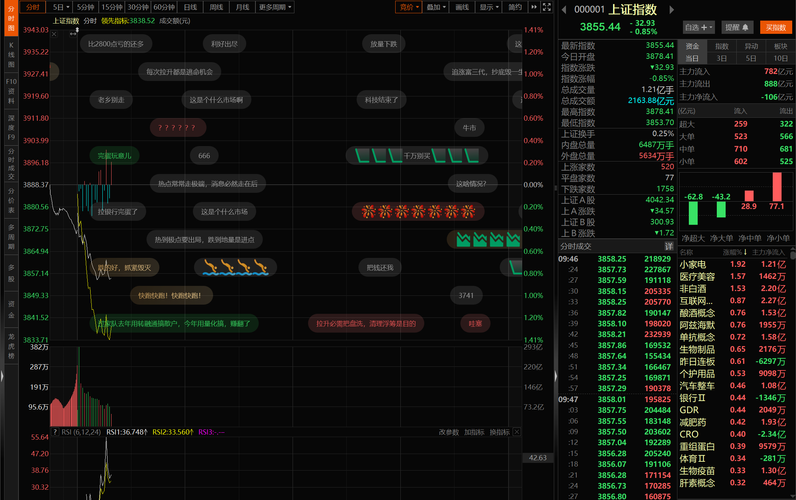Toggle the 简约 simple mode button
Screen dimensions: 796x500
pyautogui.click(x=515, y=7)
